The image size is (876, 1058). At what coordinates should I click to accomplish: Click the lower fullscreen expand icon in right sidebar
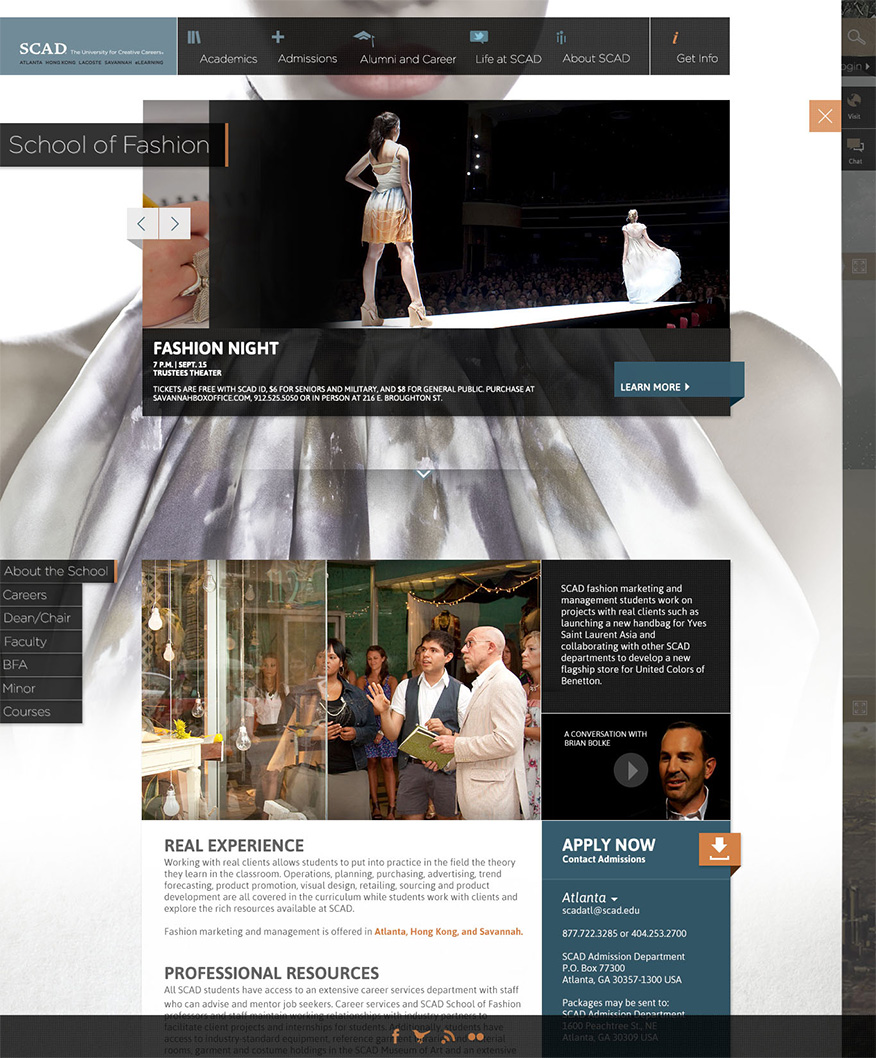(859, 708)
